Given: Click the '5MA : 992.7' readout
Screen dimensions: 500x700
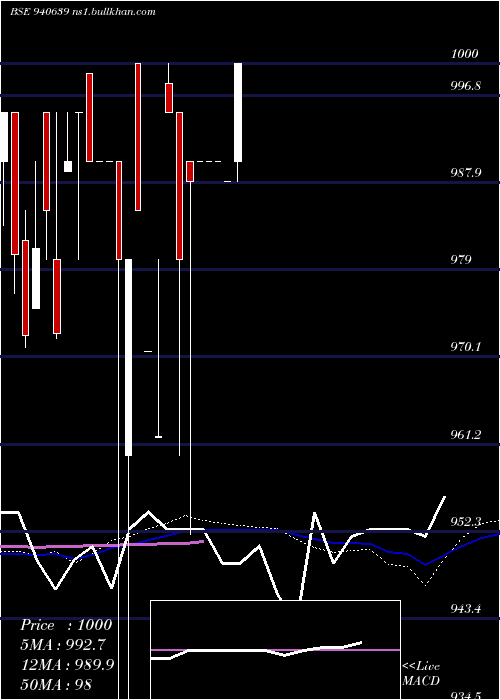Looking at the screenshot, I should coord(63,645).
